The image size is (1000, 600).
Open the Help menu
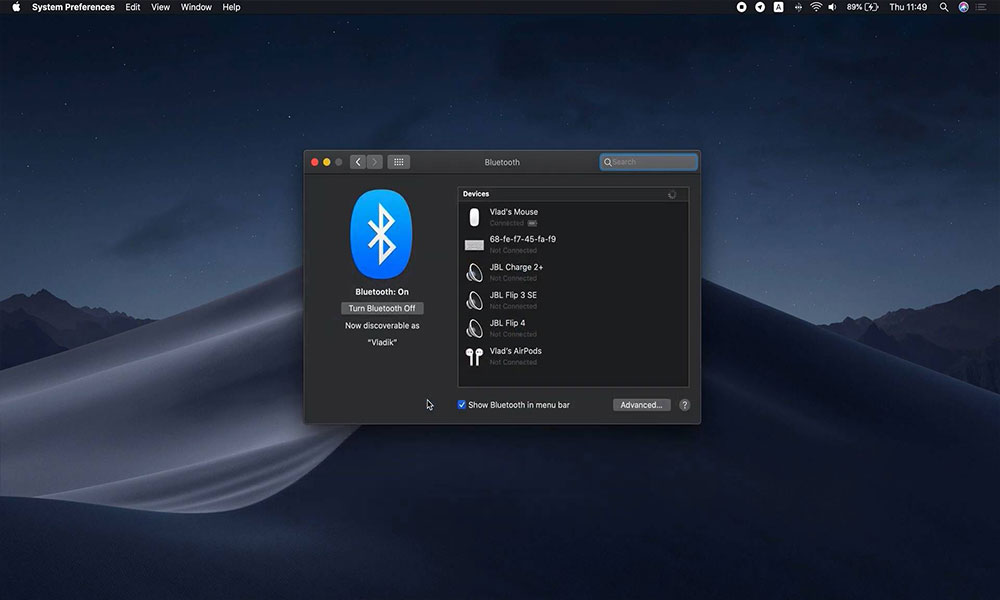pyautogui.click(x=231, y=7)
